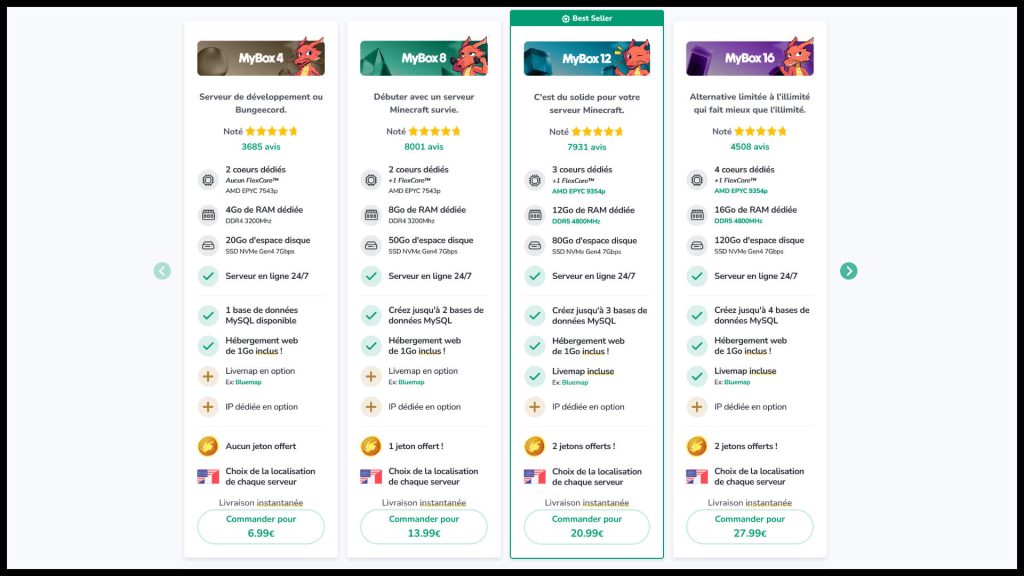Click the plus icon beside MyBox 4 Livemap
Viewport: 1024px width, 576px height.
pos(208,376)
